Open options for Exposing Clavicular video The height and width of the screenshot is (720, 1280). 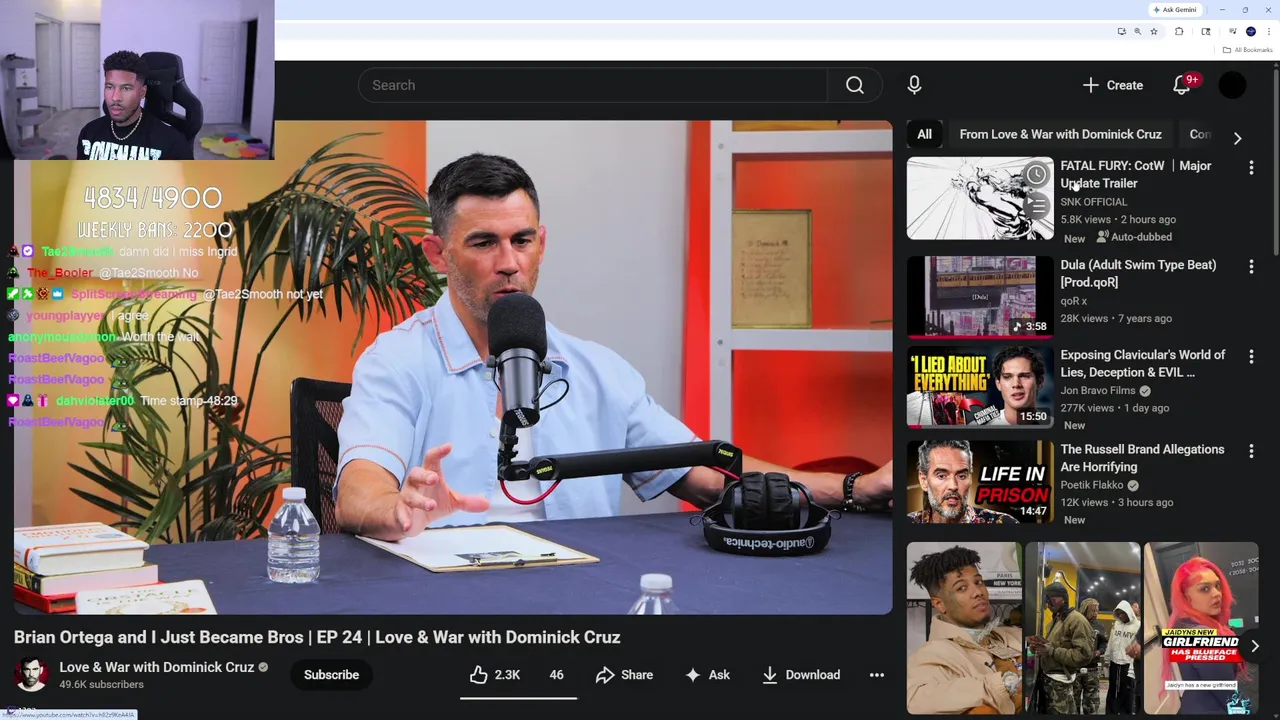(1251, 356)
